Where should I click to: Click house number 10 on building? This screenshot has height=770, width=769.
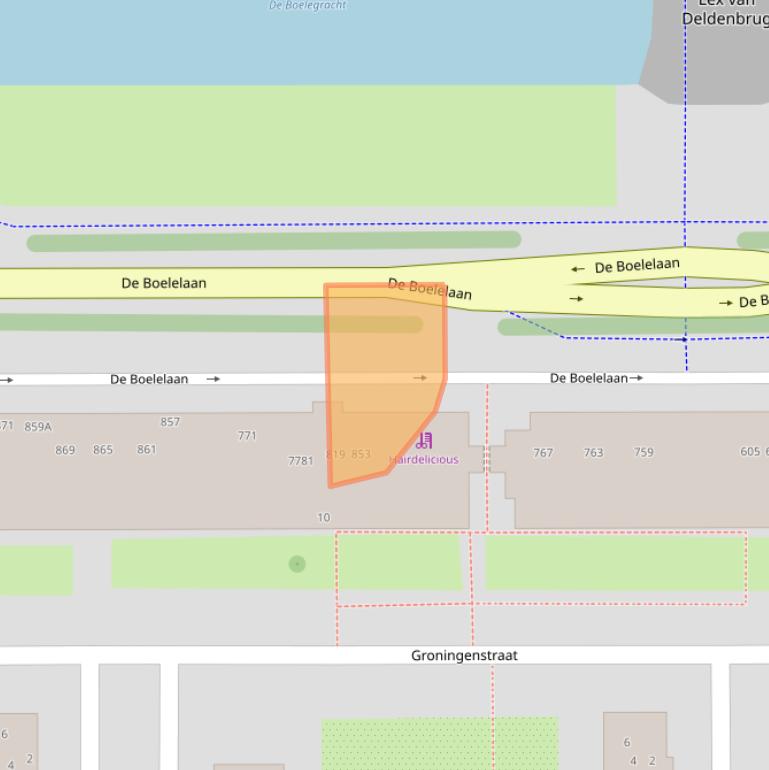[x=323, y=518]
